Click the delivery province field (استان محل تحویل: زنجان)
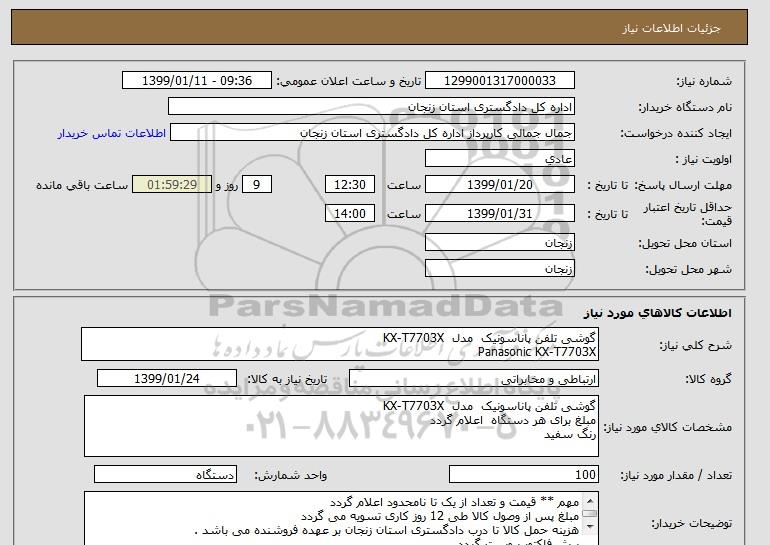This screenshot has width=770, height=545. tap(499, 243)
